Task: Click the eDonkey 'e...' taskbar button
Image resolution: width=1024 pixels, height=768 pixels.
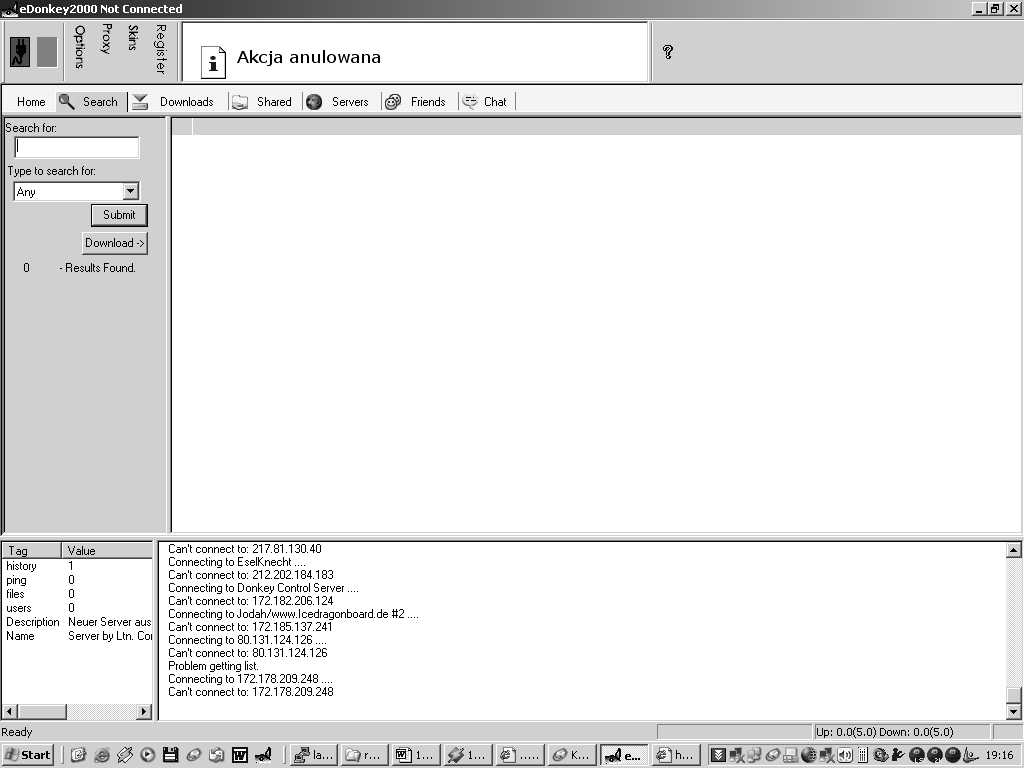Action: click(x=624, y=755)
